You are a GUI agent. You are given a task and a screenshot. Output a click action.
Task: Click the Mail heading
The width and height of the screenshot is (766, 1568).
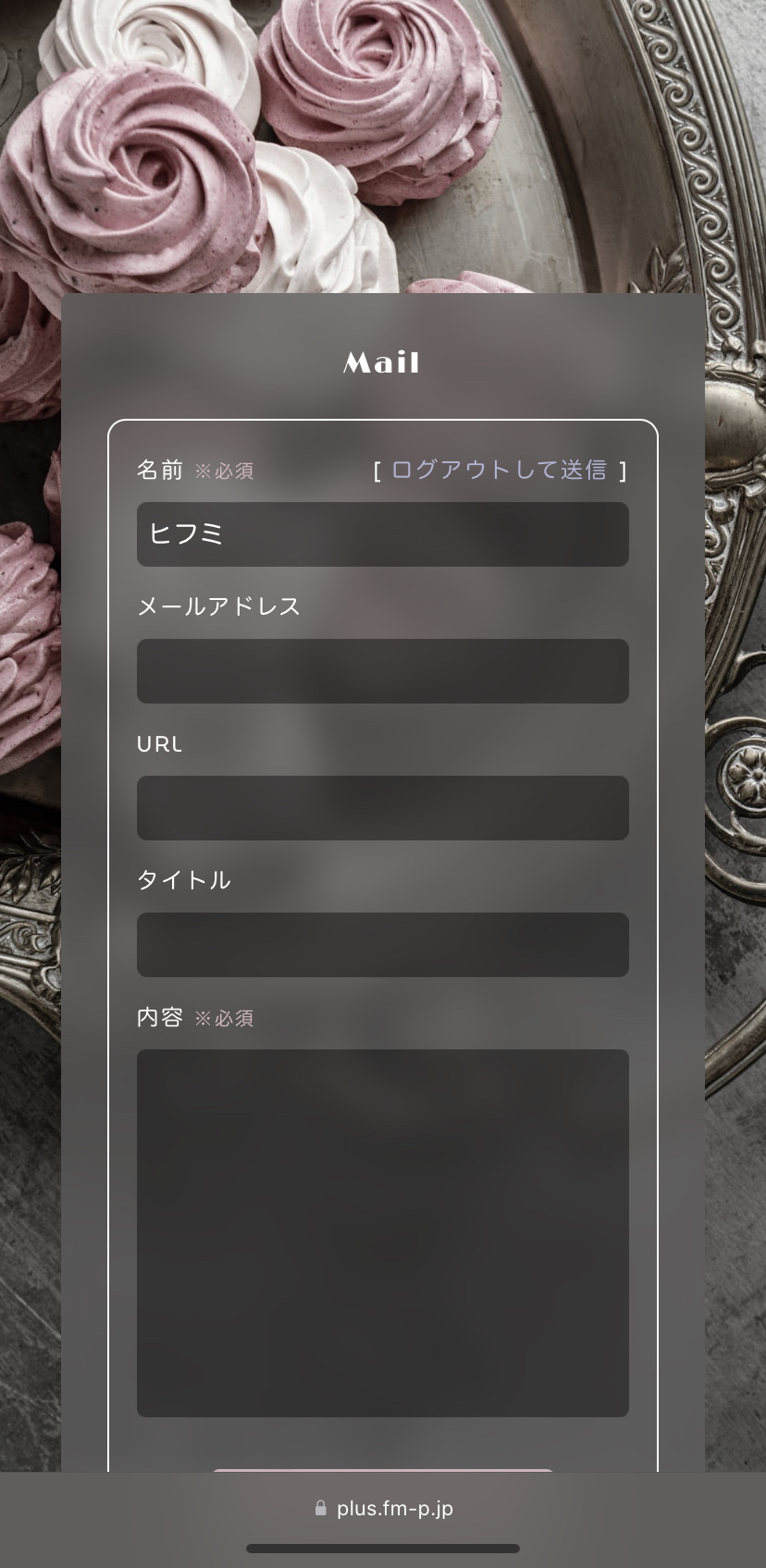382,362
